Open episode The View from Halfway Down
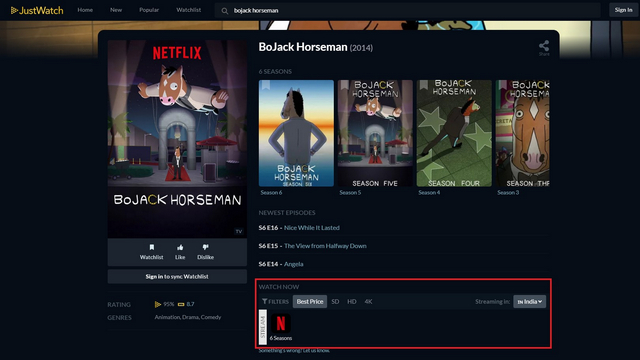The image size is (640, 360). point(325,246)
